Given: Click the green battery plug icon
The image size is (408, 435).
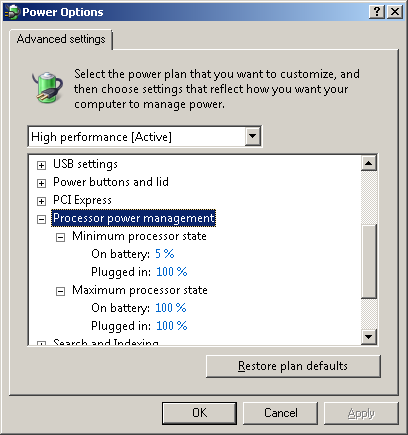Looking at the screenshot, I should [x=48, y=87].
